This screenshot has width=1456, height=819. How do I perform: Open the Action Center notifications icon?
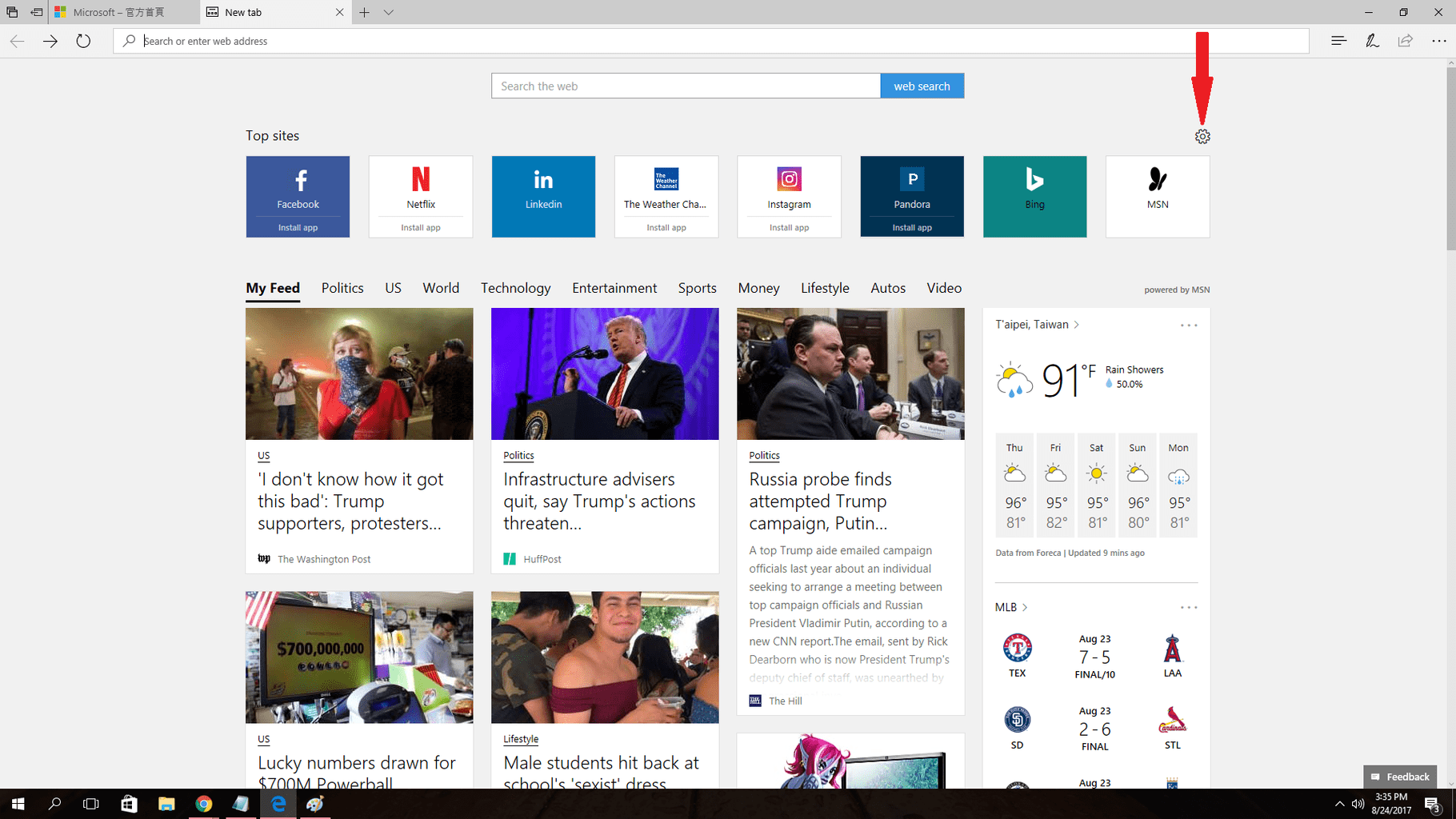[x=1433, y=805]
